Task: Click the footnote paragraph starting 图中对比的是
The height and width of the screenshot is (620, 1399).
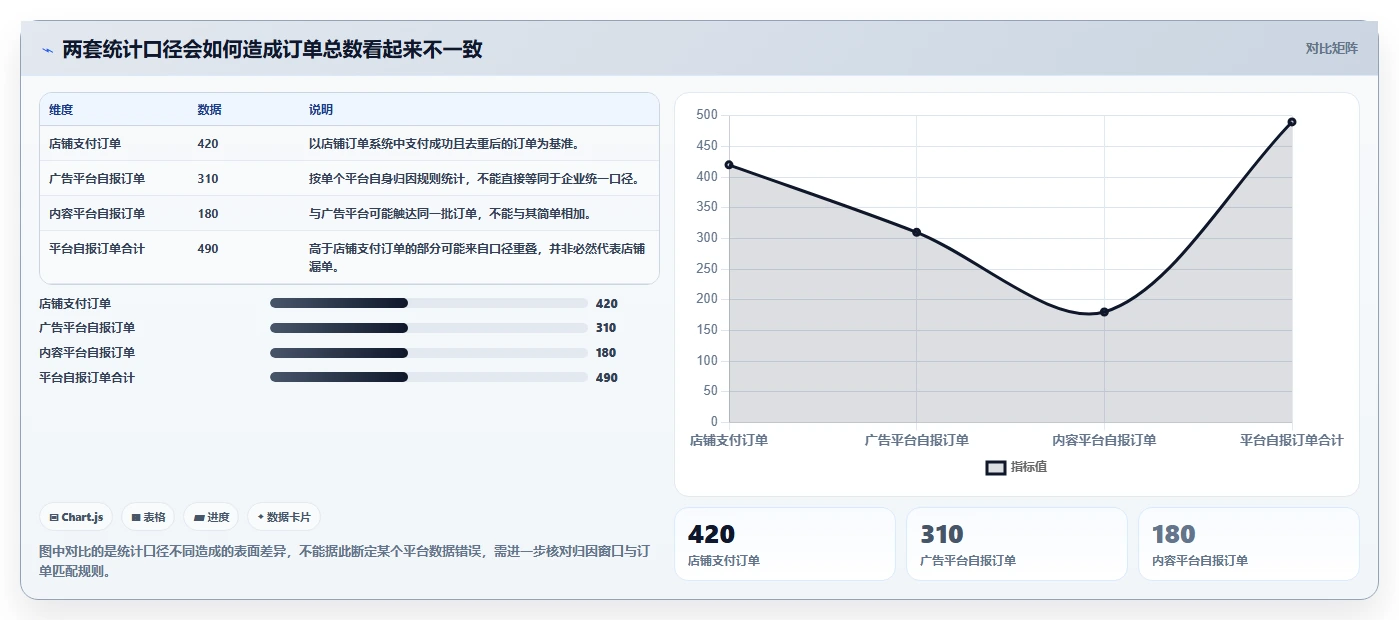Action: 345,561
